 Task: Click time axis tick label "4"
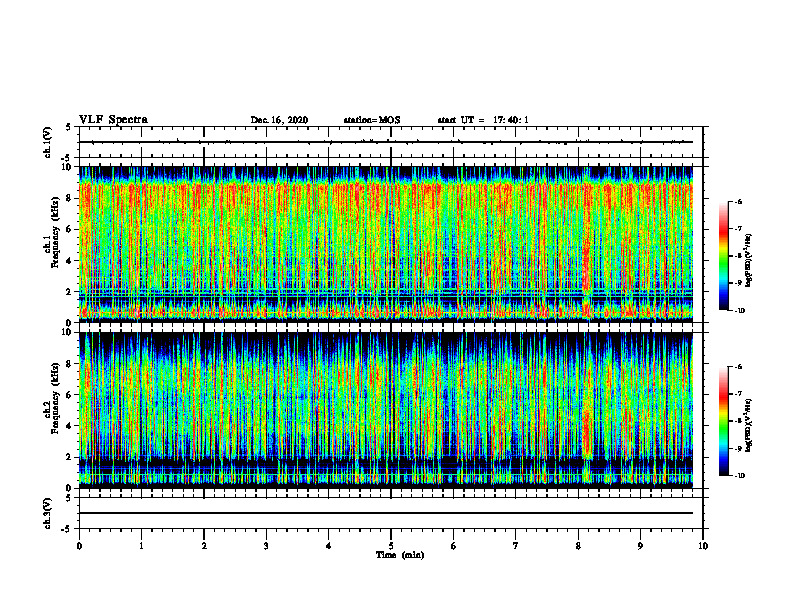(329, 546)
